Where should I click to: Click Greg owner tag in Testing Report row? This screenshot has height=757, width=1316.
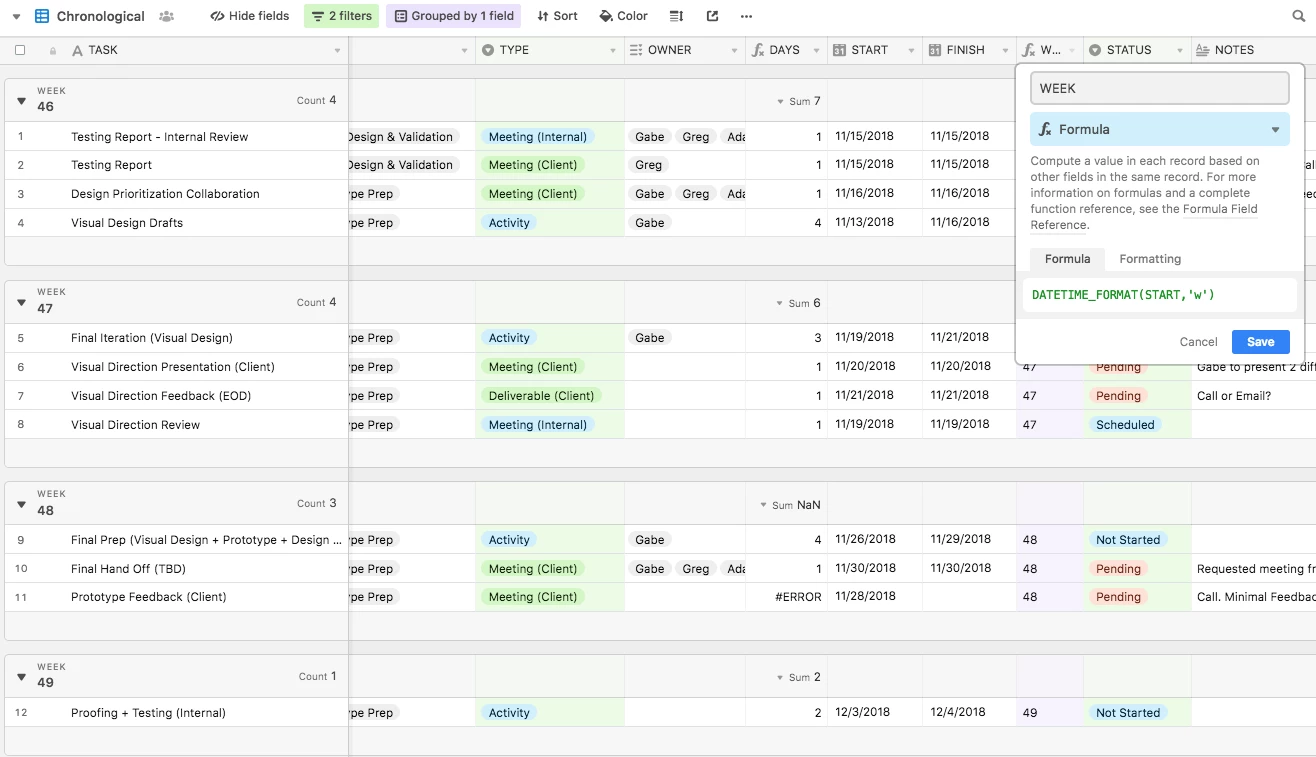648,165
